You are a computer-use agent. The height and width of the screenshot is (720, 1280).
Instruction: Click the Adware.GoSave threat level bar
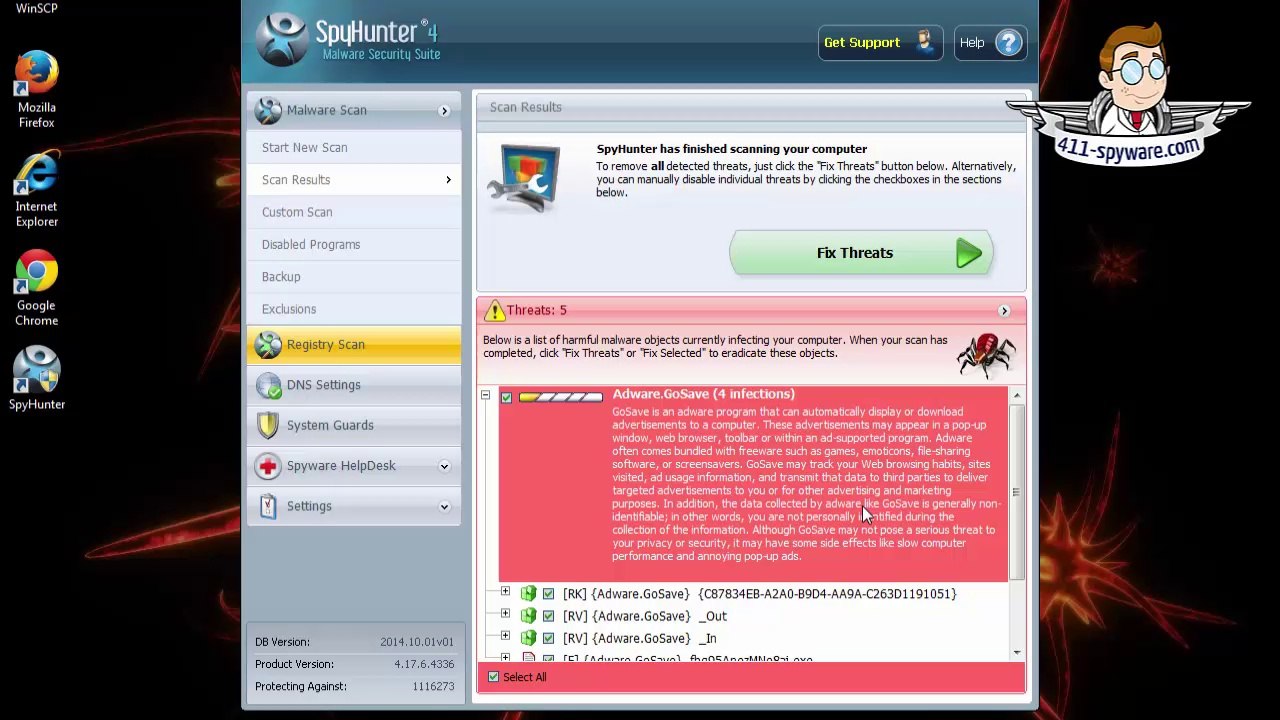tap(560, 398)
